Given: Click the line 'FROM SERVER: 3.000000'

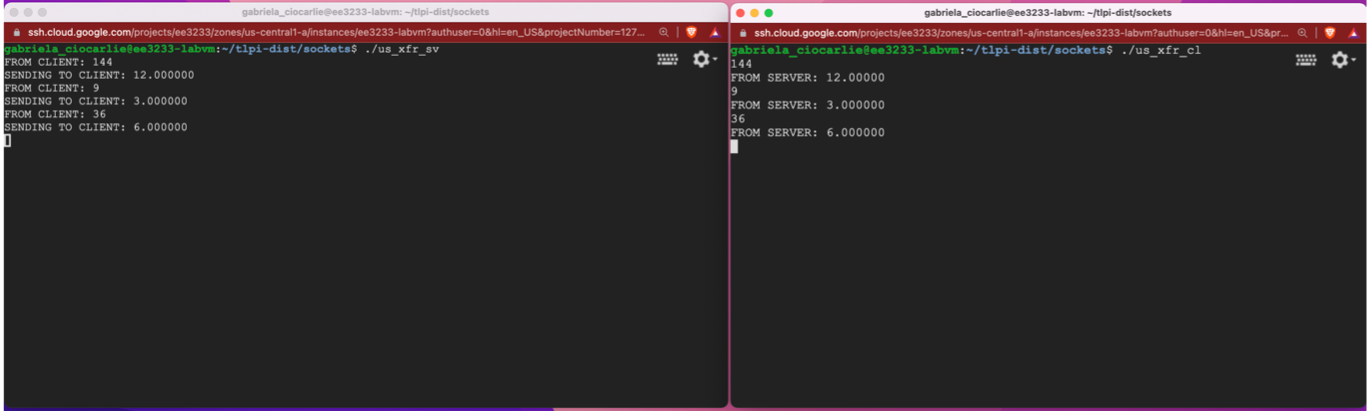Looking at the screenshot, I should click(808, 105).
